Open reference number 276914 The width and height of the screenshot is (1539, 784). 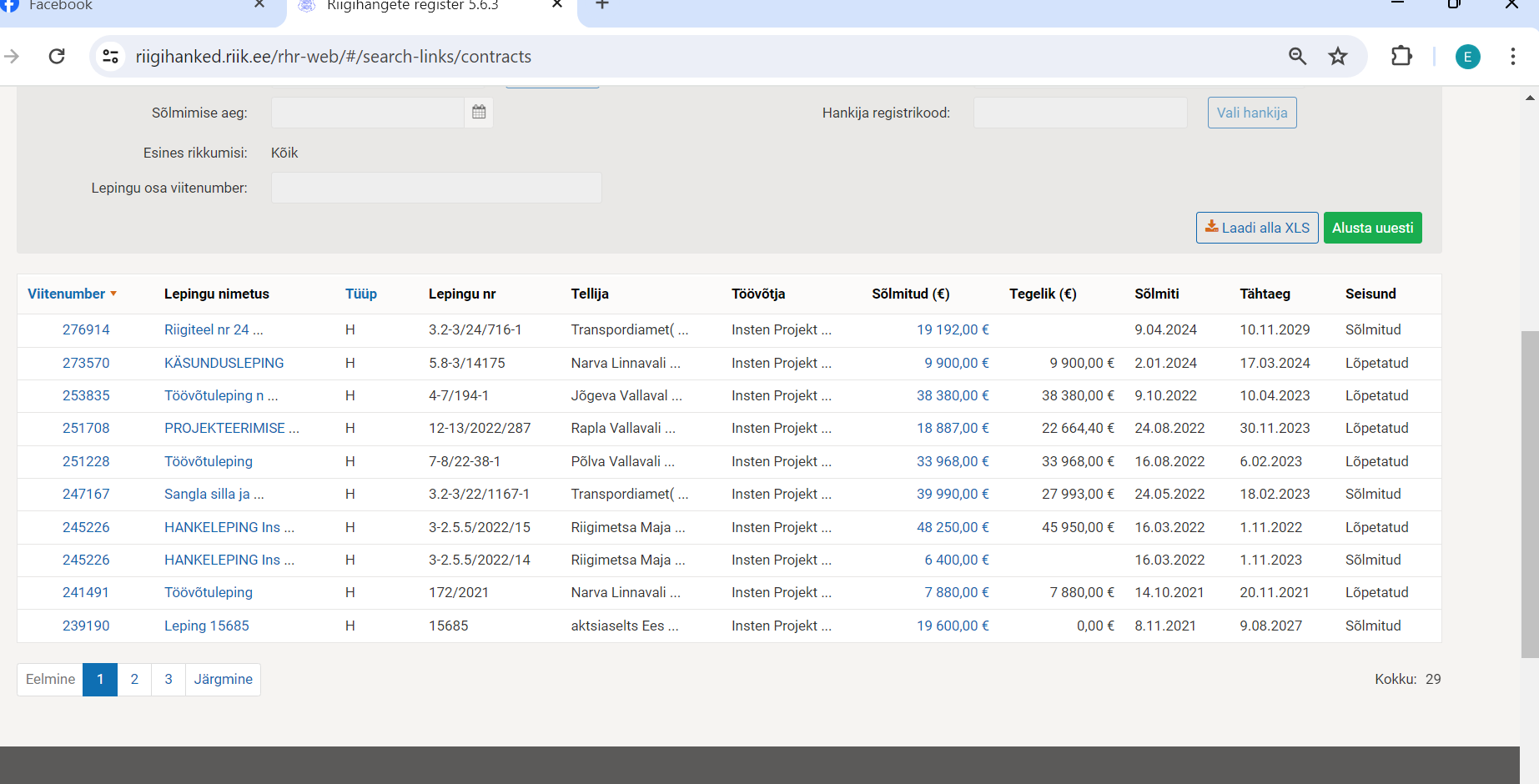pos(86,329)
